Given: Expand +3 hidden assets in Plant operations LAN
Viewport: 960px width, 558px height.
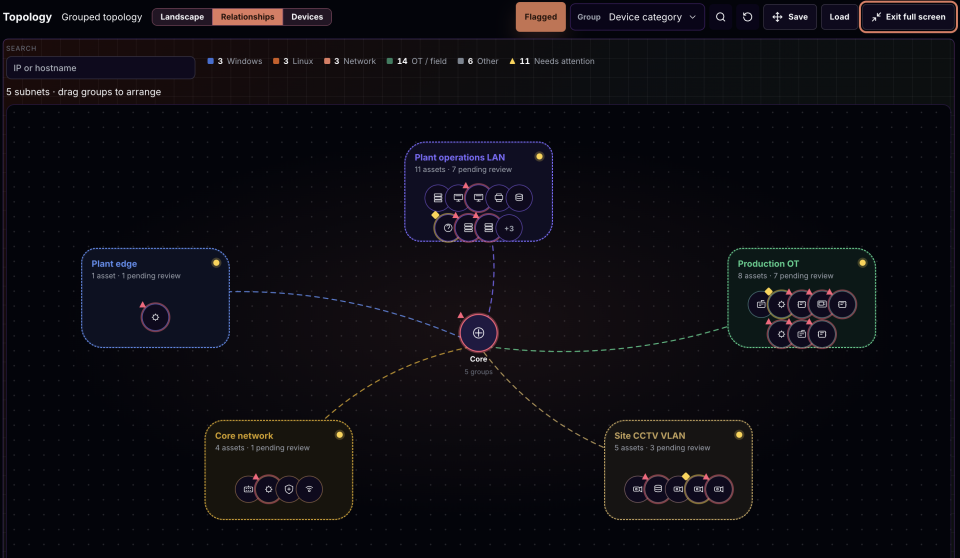Looking at the screenshot, I should coord(509,228).
